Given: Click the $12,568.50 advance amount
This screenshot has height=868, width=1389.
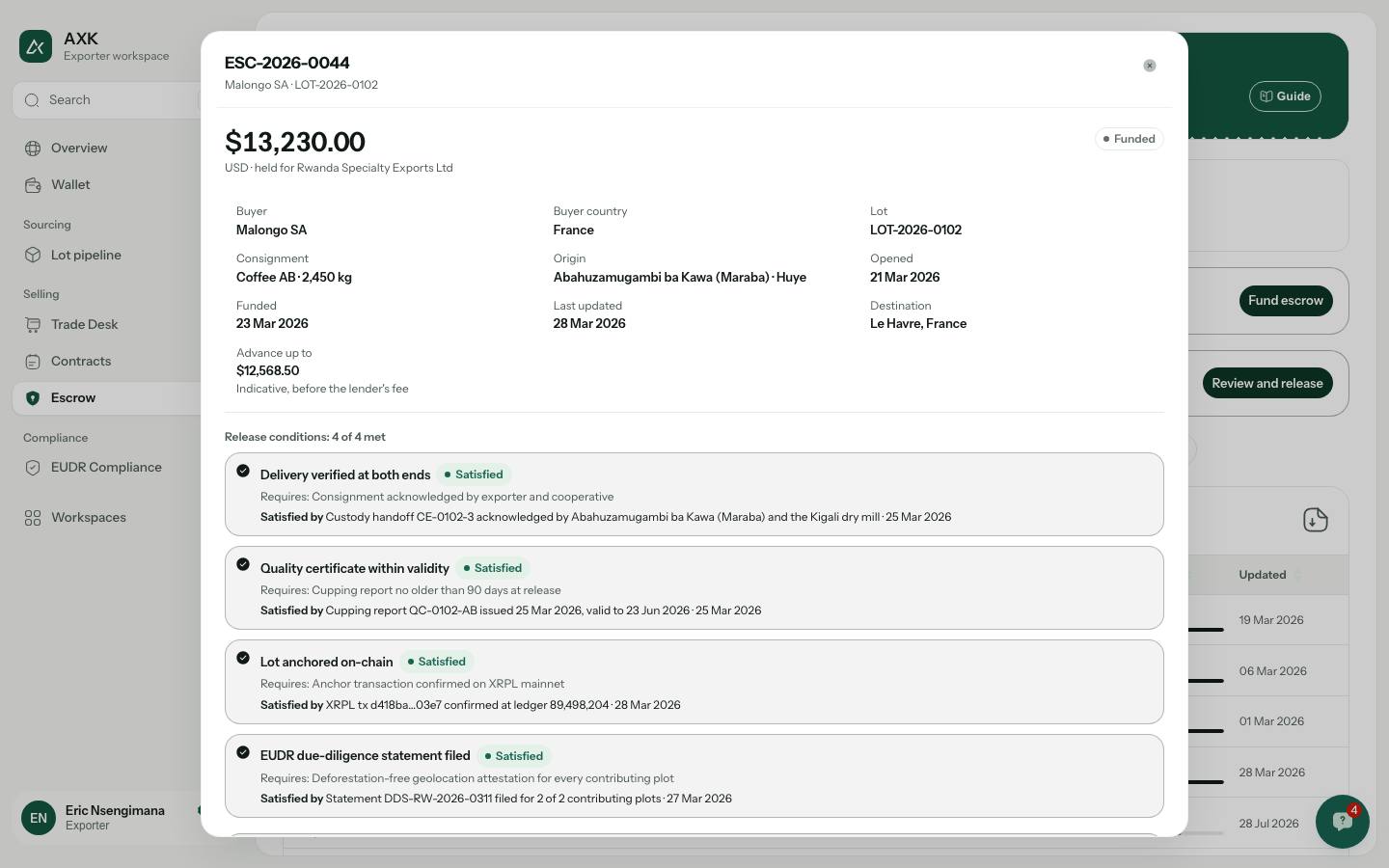Looking at the screenshot, I should click(267, 371).
